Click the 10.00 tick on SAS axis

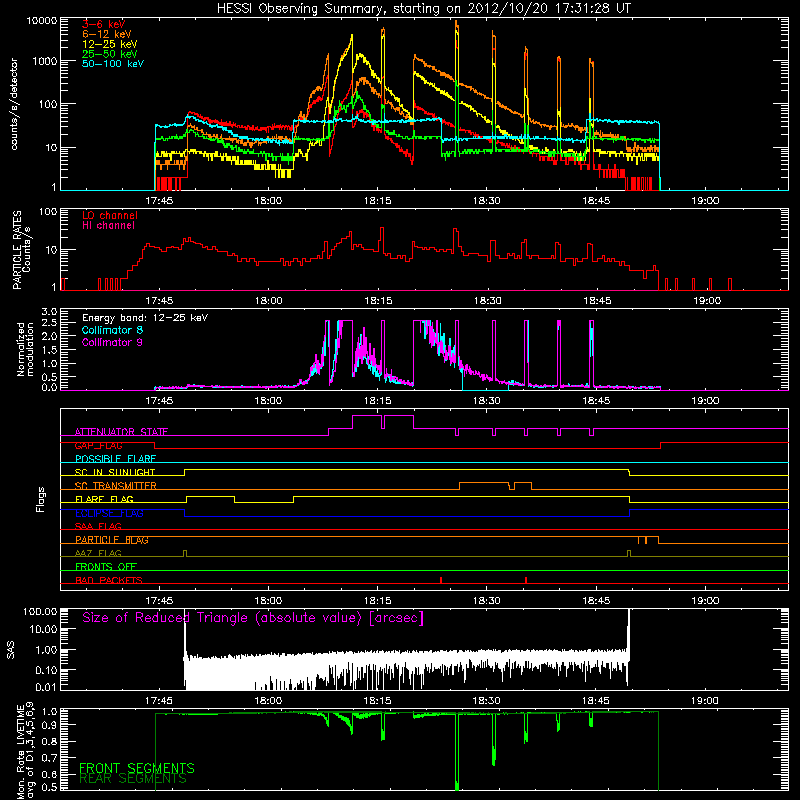[43, 629]
